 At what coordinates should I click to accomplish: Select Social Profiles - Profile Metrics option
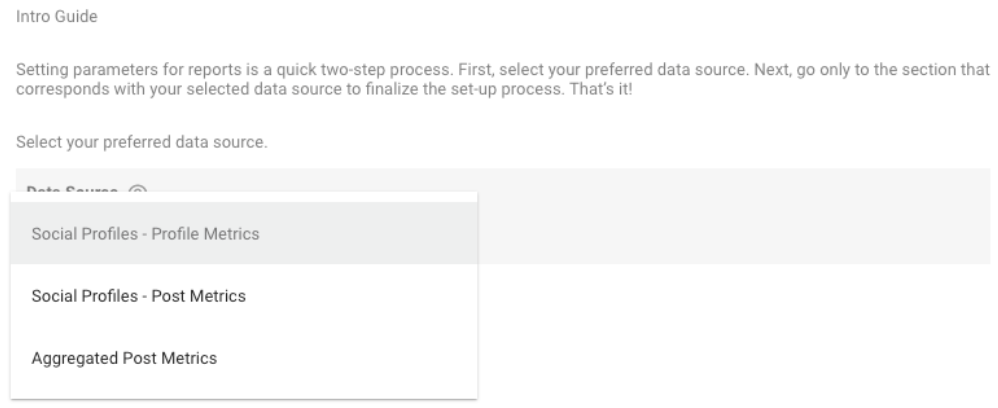(145, 234)
